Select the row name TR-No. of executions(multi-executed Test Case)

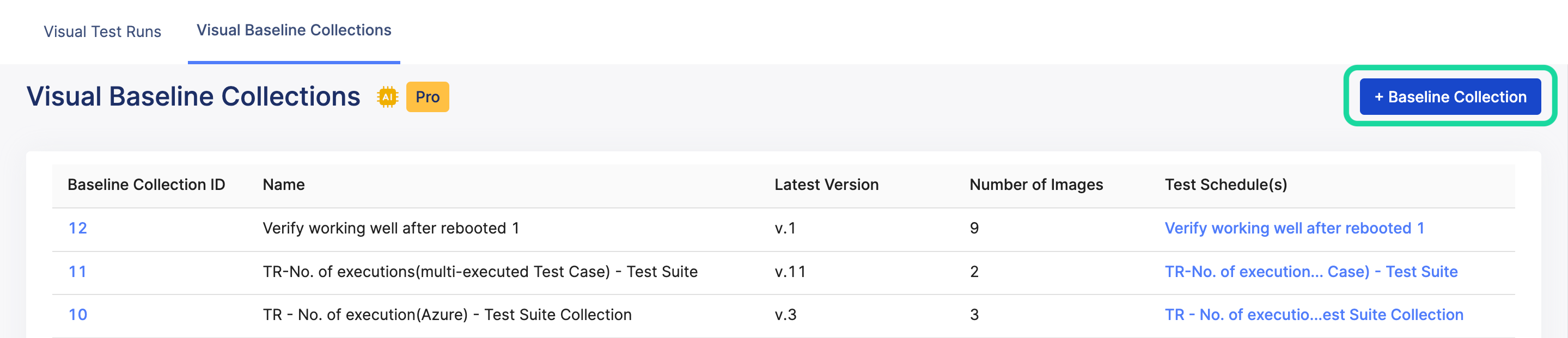point(480,272)
